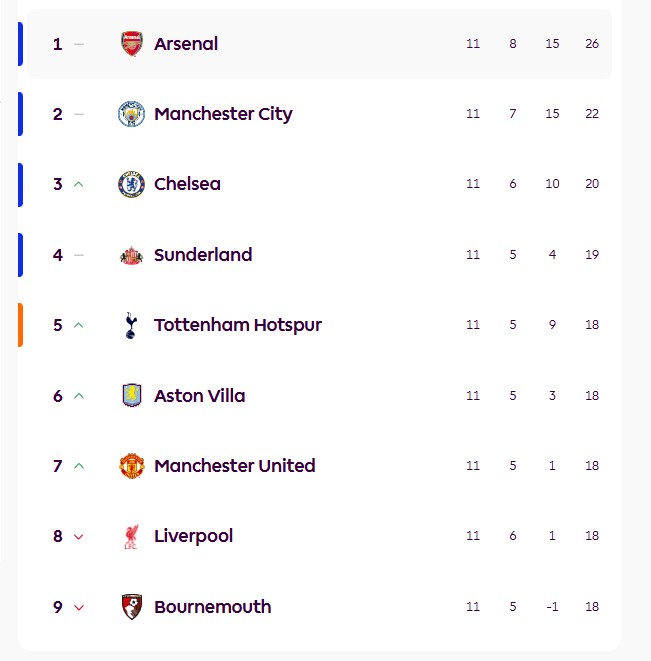Click the Liverpool club crest

(x=132, y=536)
